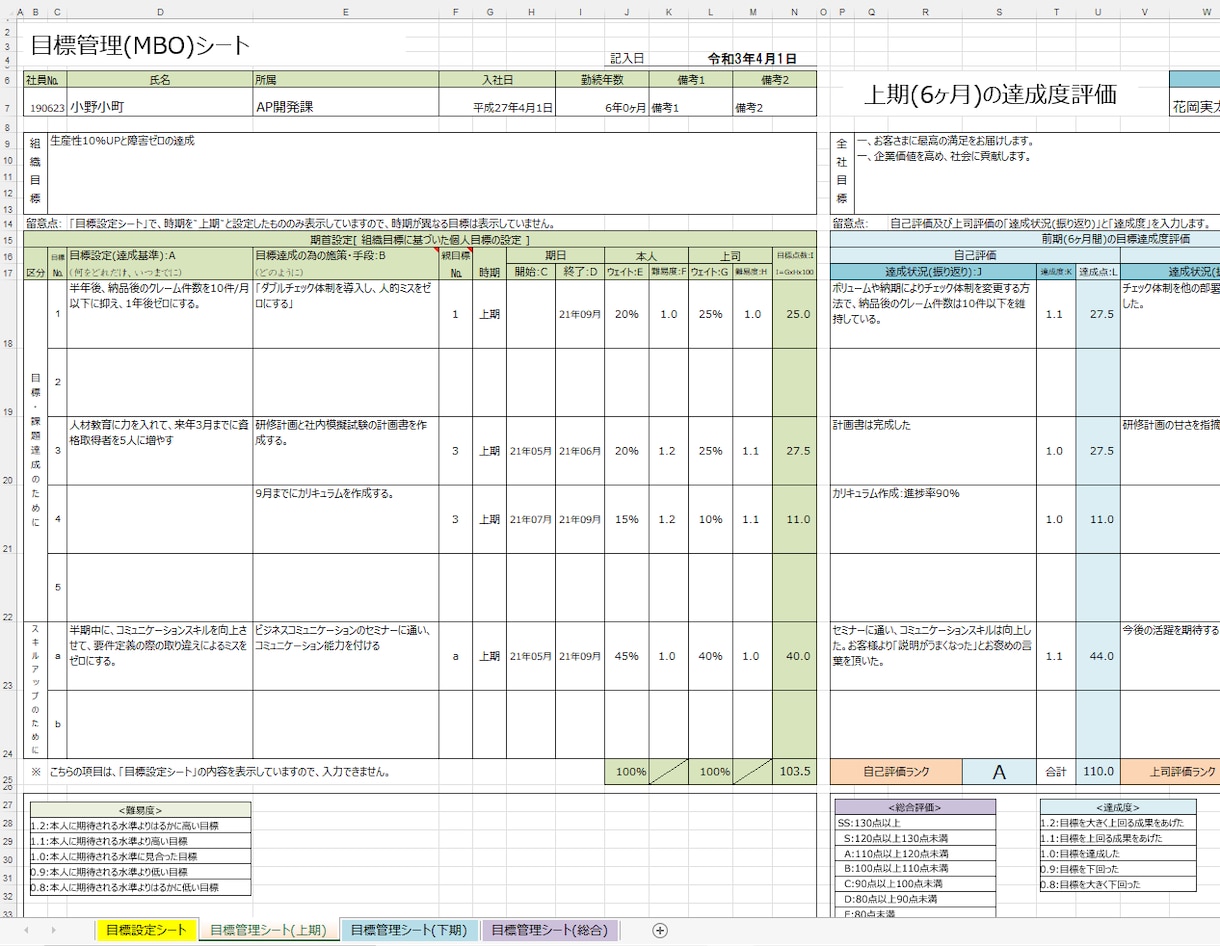Select the heading 上期(6ヶ月)の達成度評価
Viewport: 1220px width, 946px height.
(x=990, y=95)
